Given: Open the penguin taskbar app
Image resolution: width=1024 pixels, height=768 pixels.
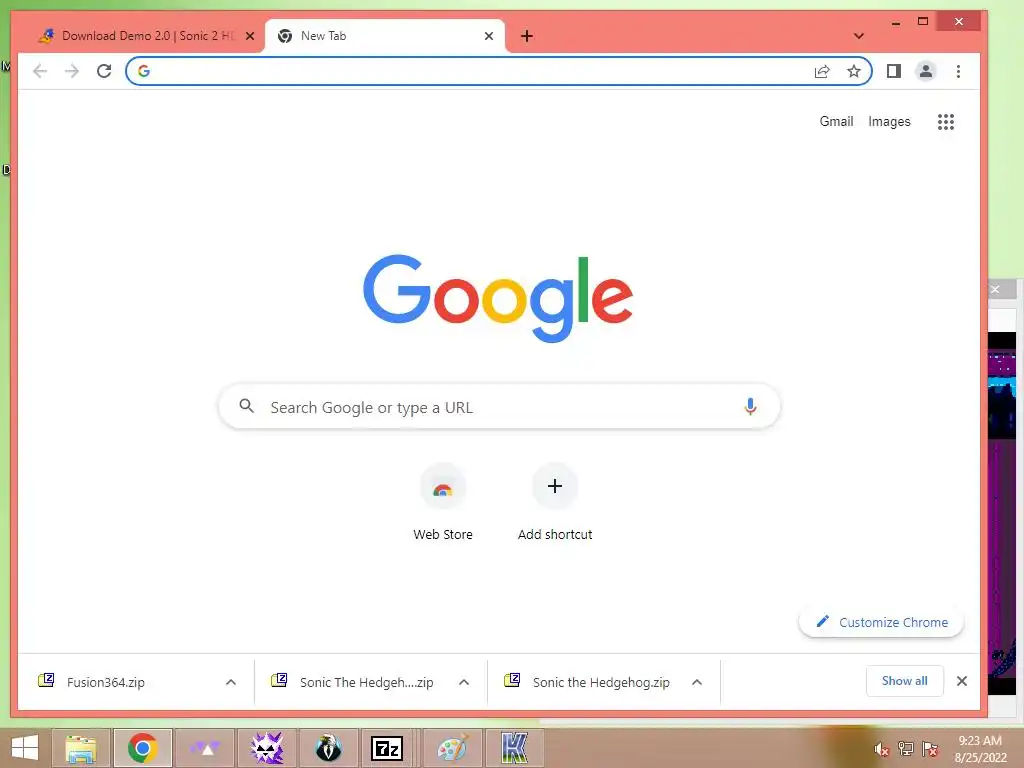Looking at the screenshot, I should 328,748.
